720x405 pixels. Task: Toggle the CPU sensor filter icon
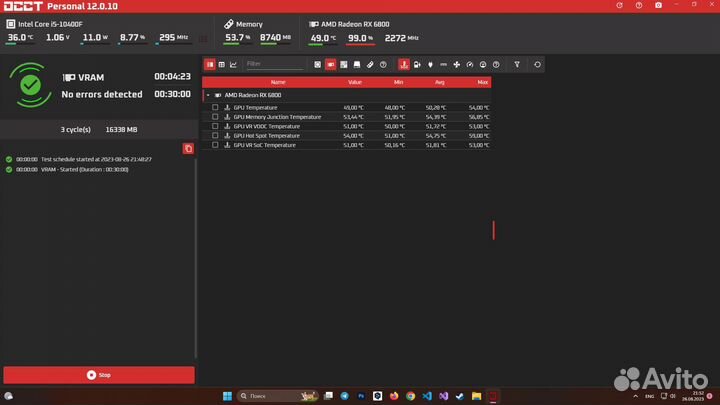tap(317, 65)
